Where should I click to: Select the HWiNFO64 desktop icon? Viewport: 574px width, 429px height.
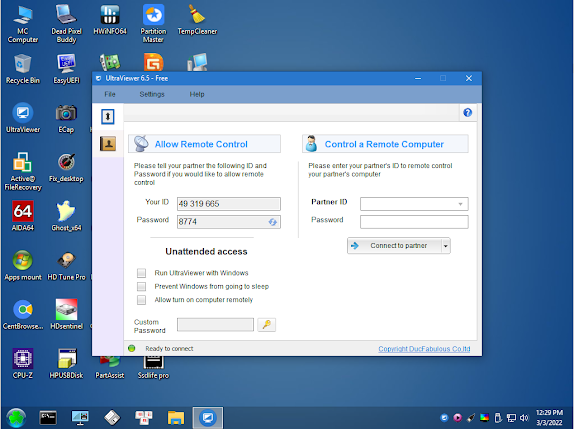point(110,20)
